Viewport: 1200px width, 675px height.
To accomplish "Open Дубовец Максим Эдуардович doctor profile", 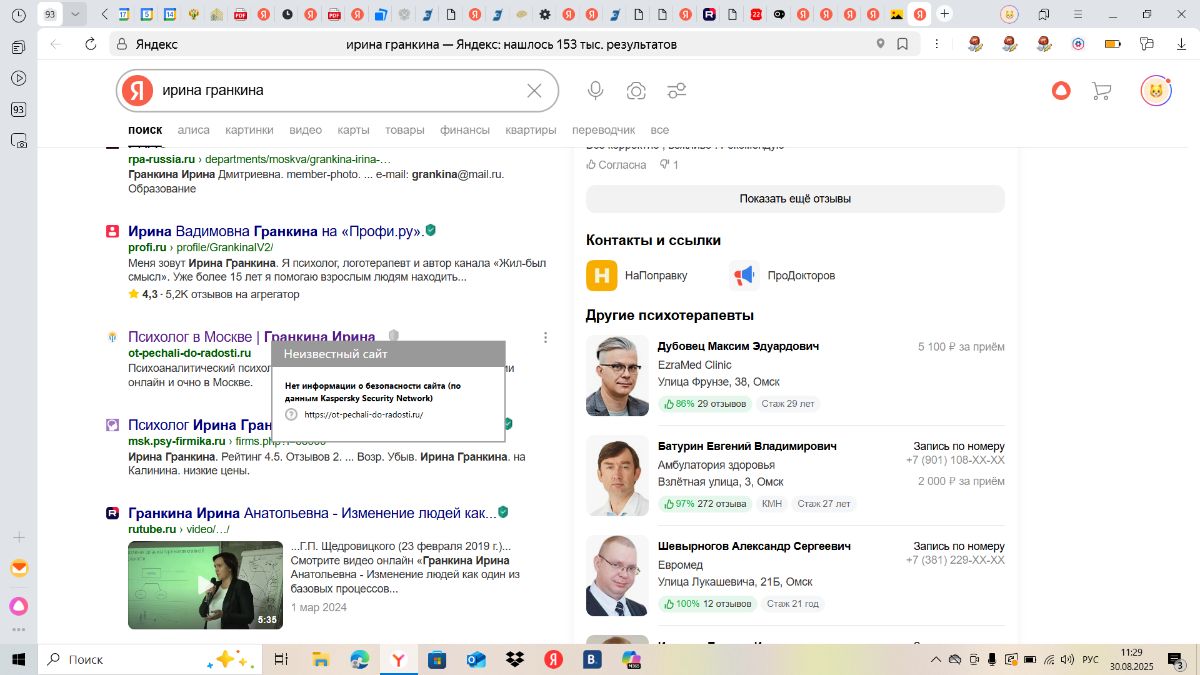I will 738,347.
